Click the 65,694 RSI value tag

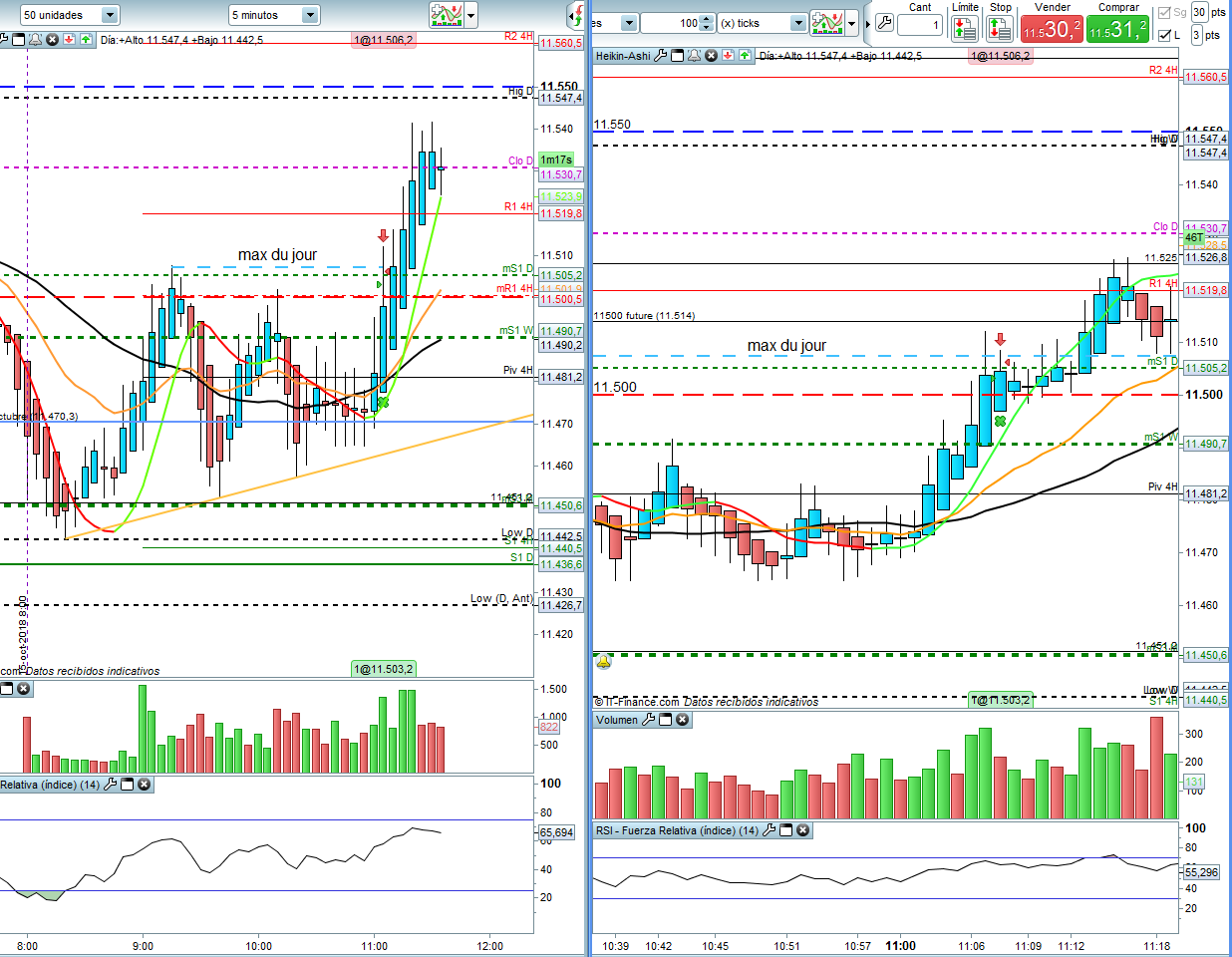[x=557, y=832]
